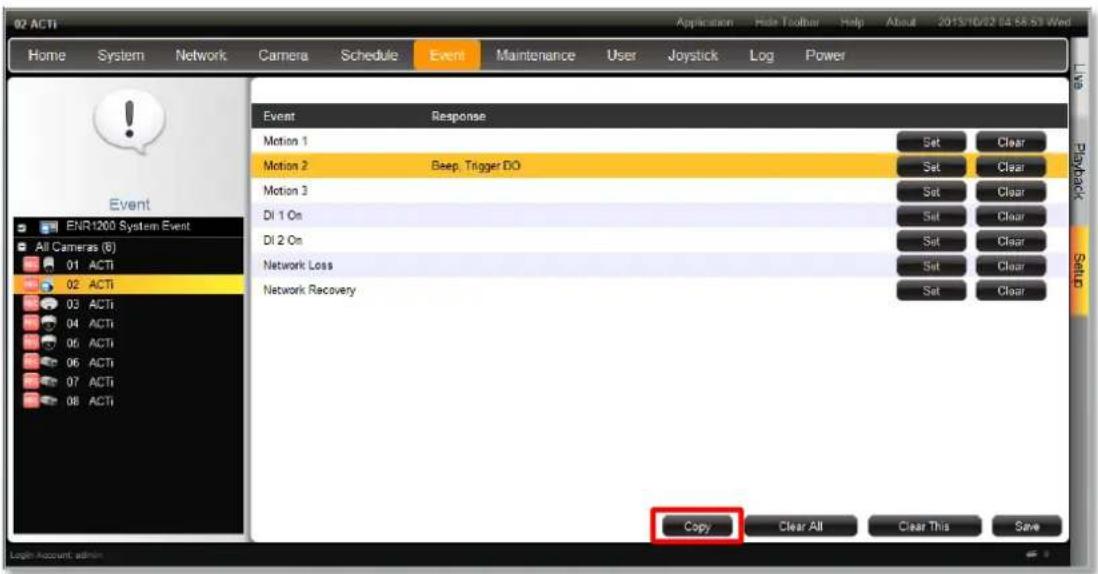Click the Copy button
The image size is (1098, 574).
click(x=697, y=526)
